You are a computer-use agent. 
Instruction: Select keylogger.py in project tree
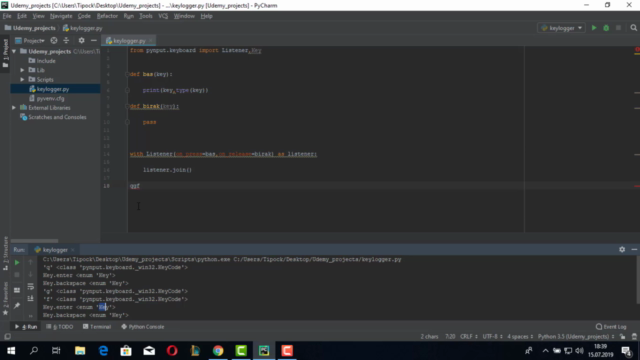point(53,89)
